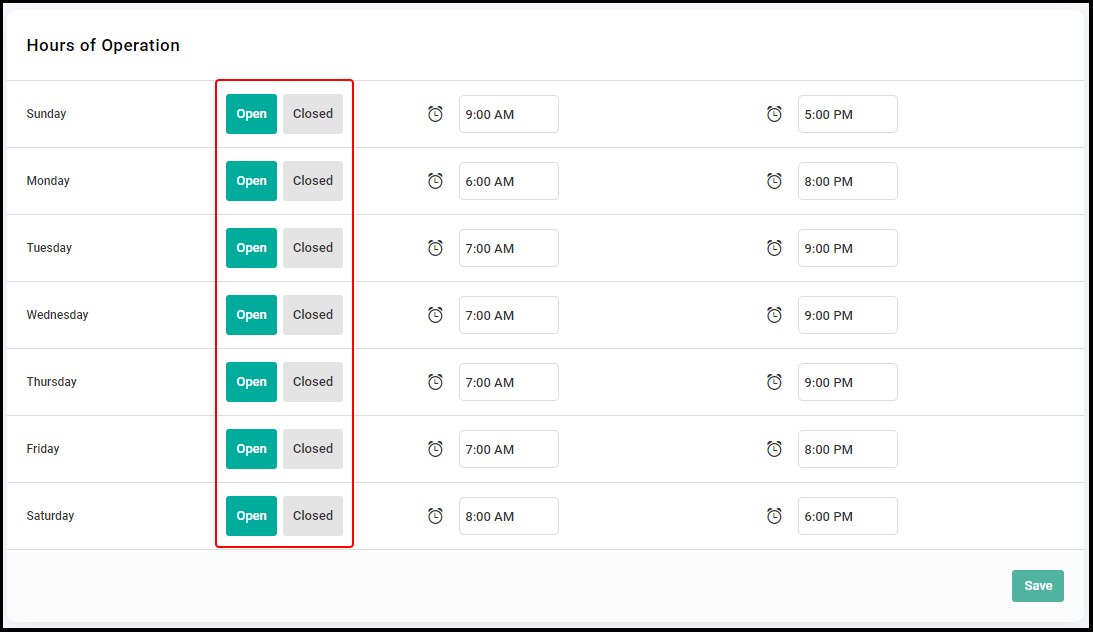The height and width of the screenshot is (632, 1093).
Task: Edit Wednesday closing time 9:00 PM field
Action: tap(848, 314)
